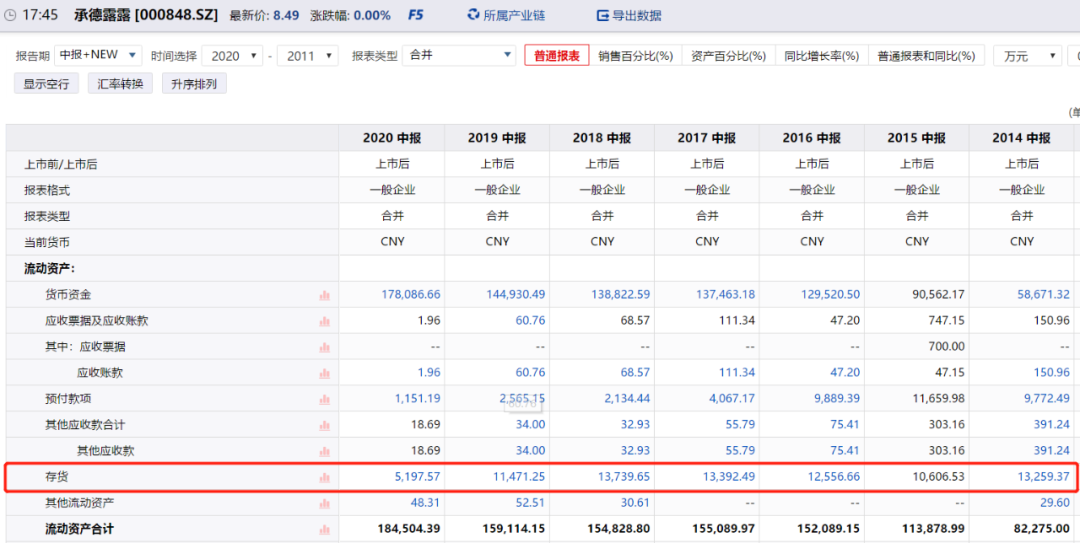Click the 显示空行 button
The height and width of the screenshot is (543, 1080).
pyautogui.click(x=46, y=84)
